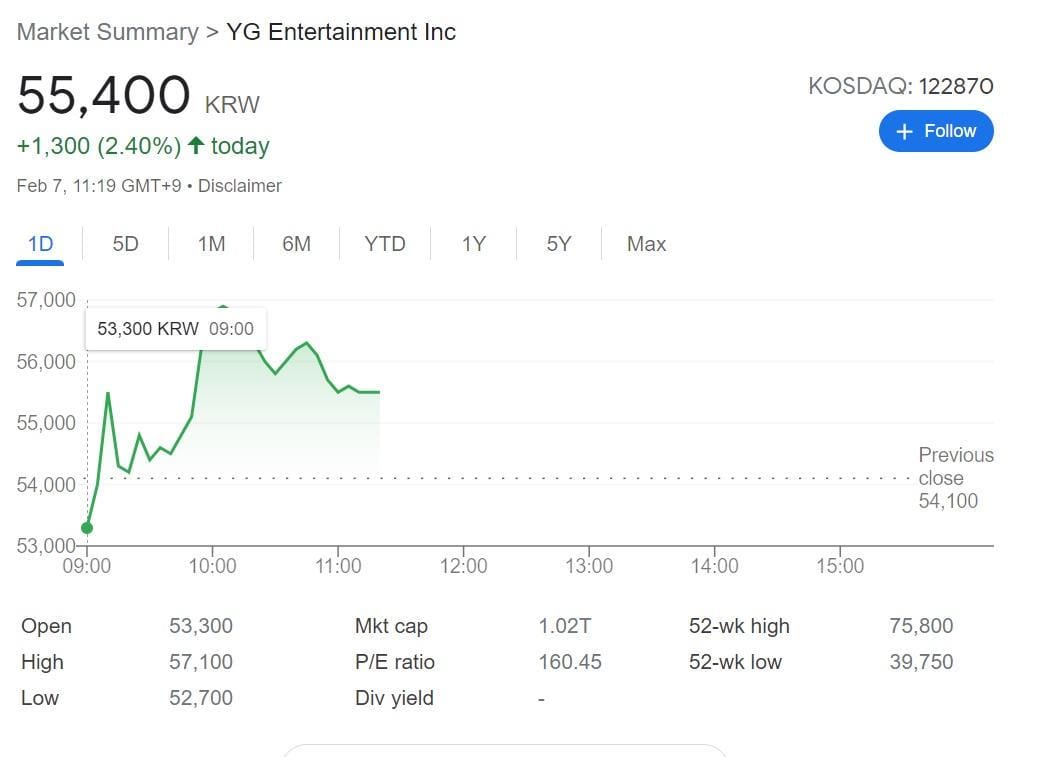Click the green dot at chart start
The width and height of the screenshot is (1059, 757).
coord(87,528)
